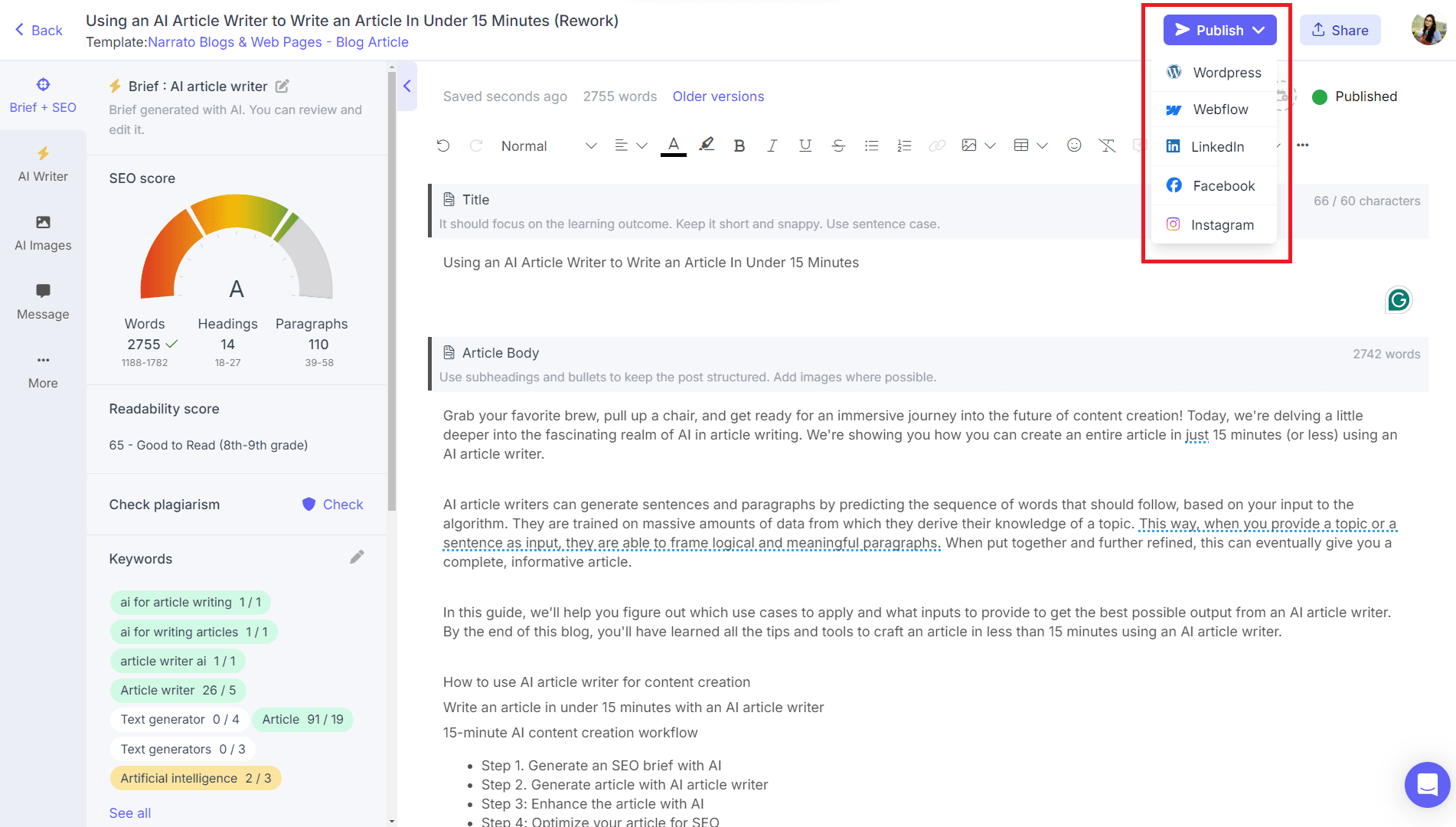Click the user profile avatar
This screenshot has width=1456, height=827.
click(x=1428, y=30)
